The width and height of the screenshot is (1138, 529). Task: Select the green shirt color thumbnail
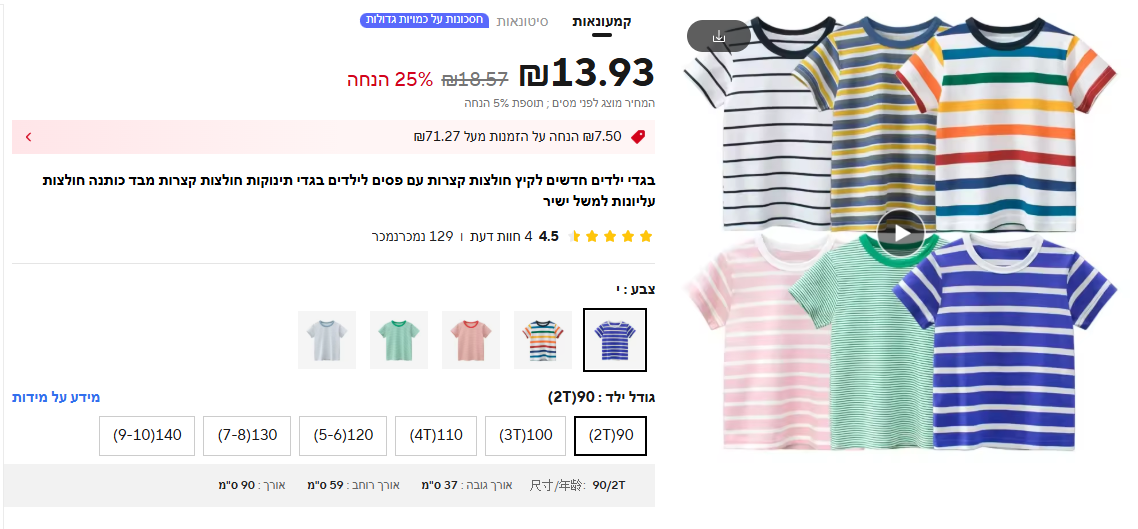pyautogui.click(x=399, y=339)
